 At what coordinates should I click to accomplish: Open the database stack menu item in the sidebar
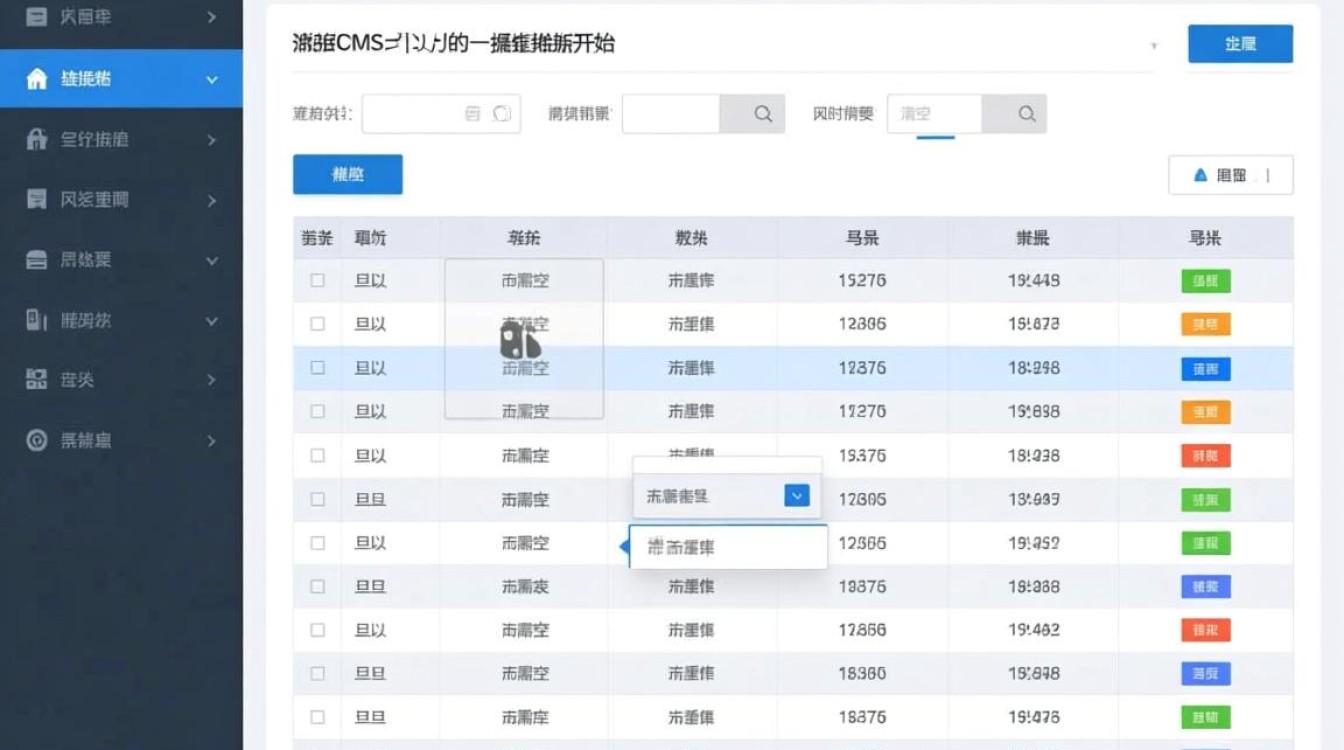pos(37,258)
